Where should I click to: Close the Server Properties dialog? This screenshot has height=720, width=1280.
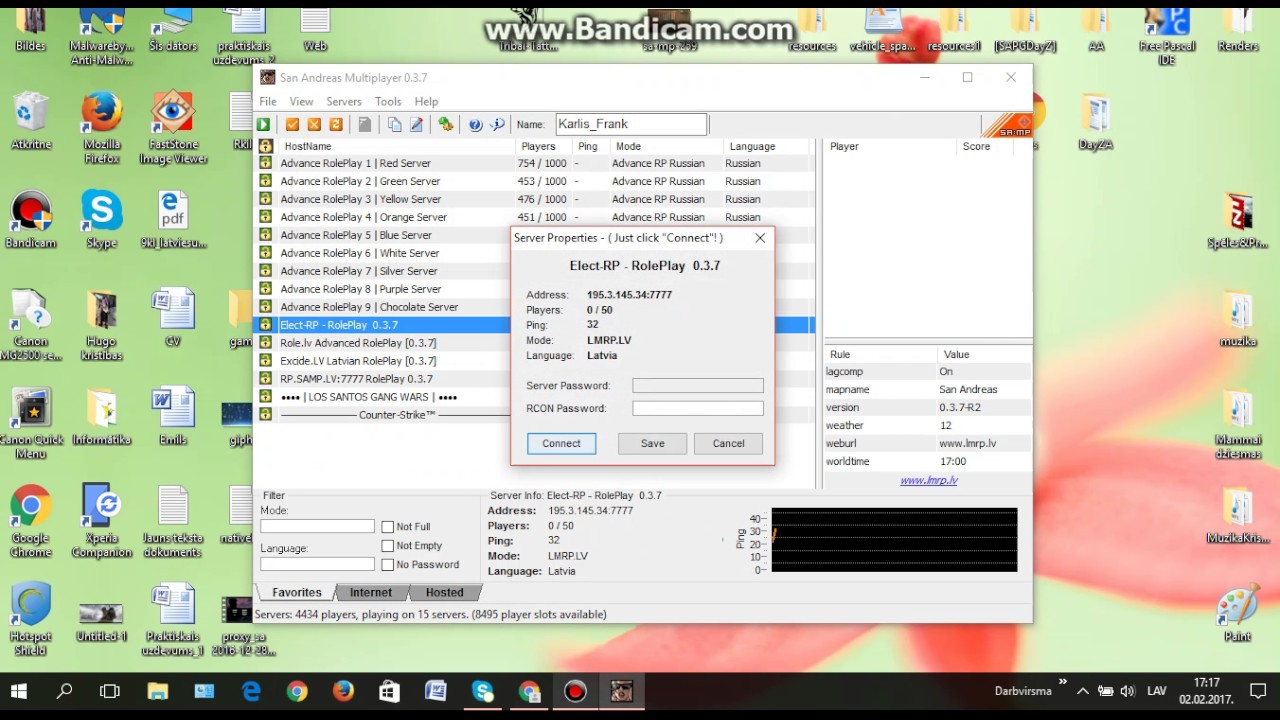pos(760,238)
